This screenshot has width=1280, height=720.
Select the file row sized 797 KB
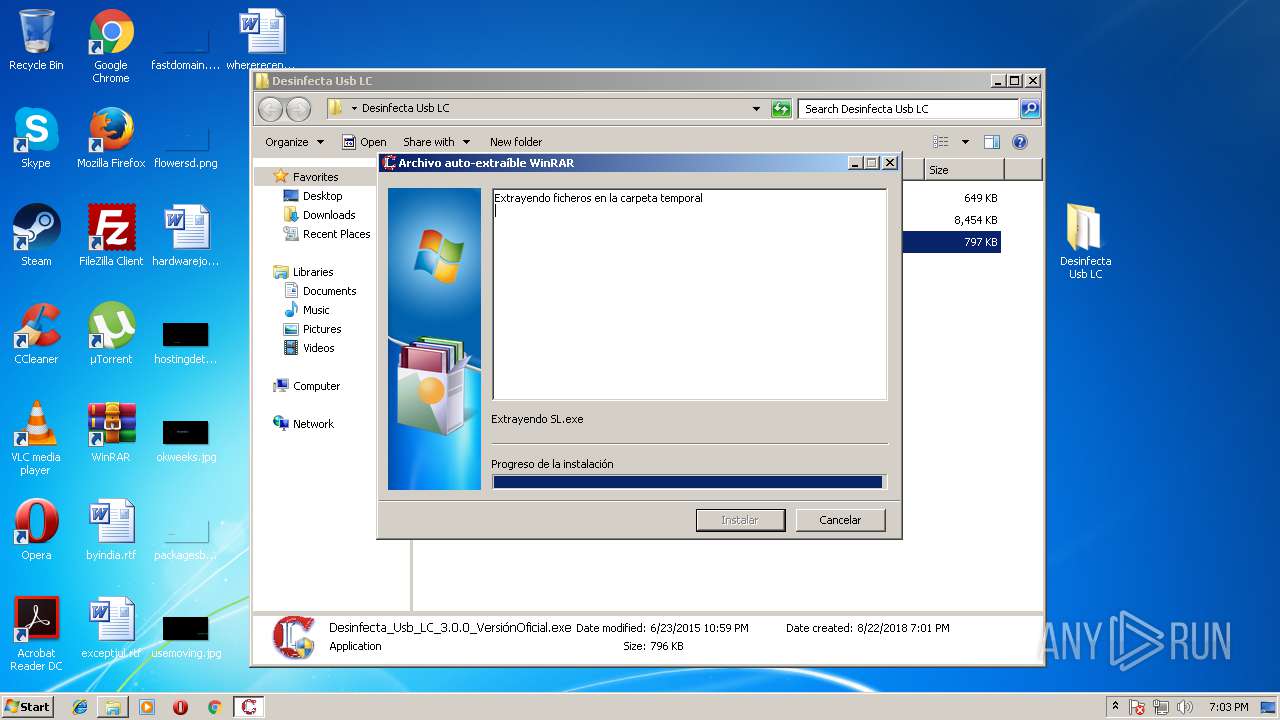click(x=952, y=242)
